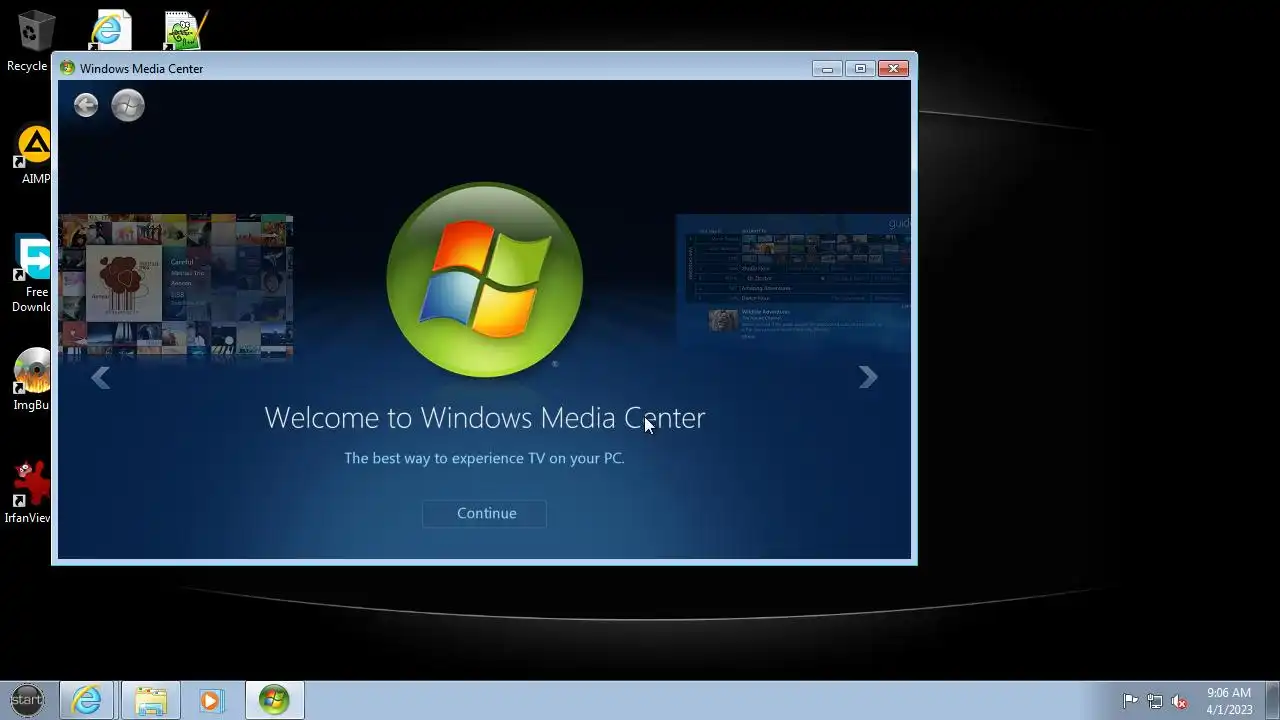The height and width of the screenshot is (720, 1280).
Task: Click the muted volume tray icon
Action: [x=1180, y=701]
